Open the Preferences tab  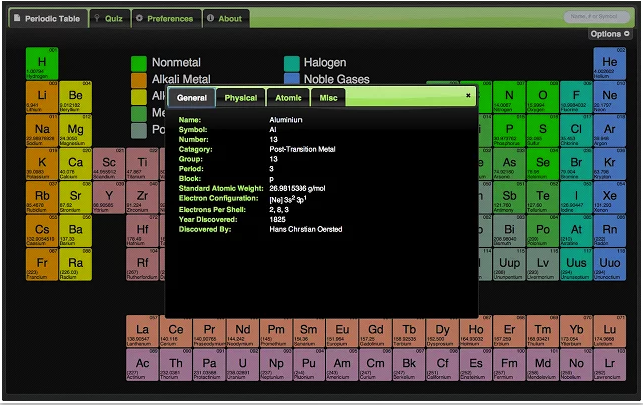coord(165,18)
